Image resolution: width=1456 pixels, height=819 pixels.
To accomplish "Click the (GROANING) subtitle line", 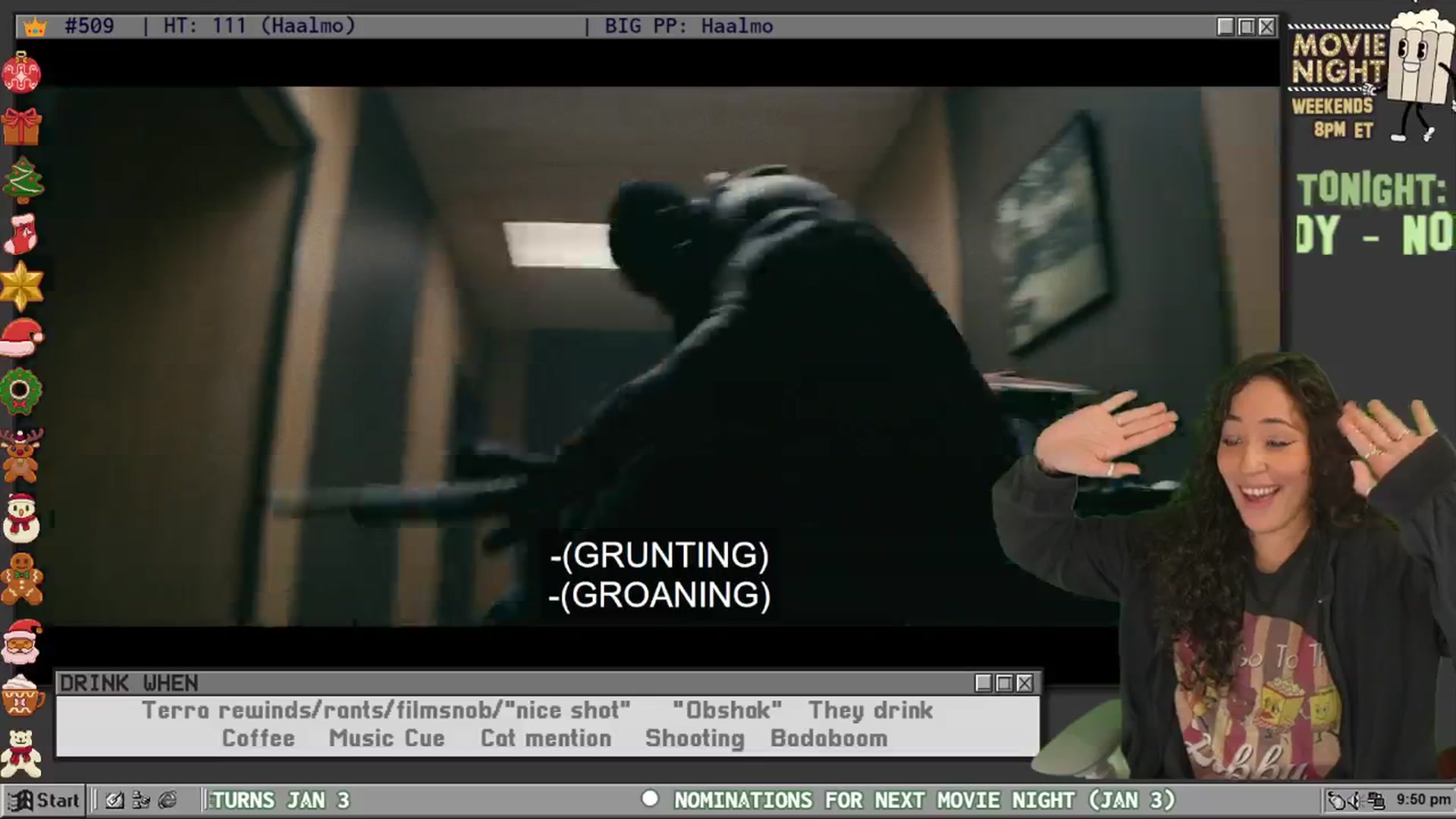I will tap(659, 595).
